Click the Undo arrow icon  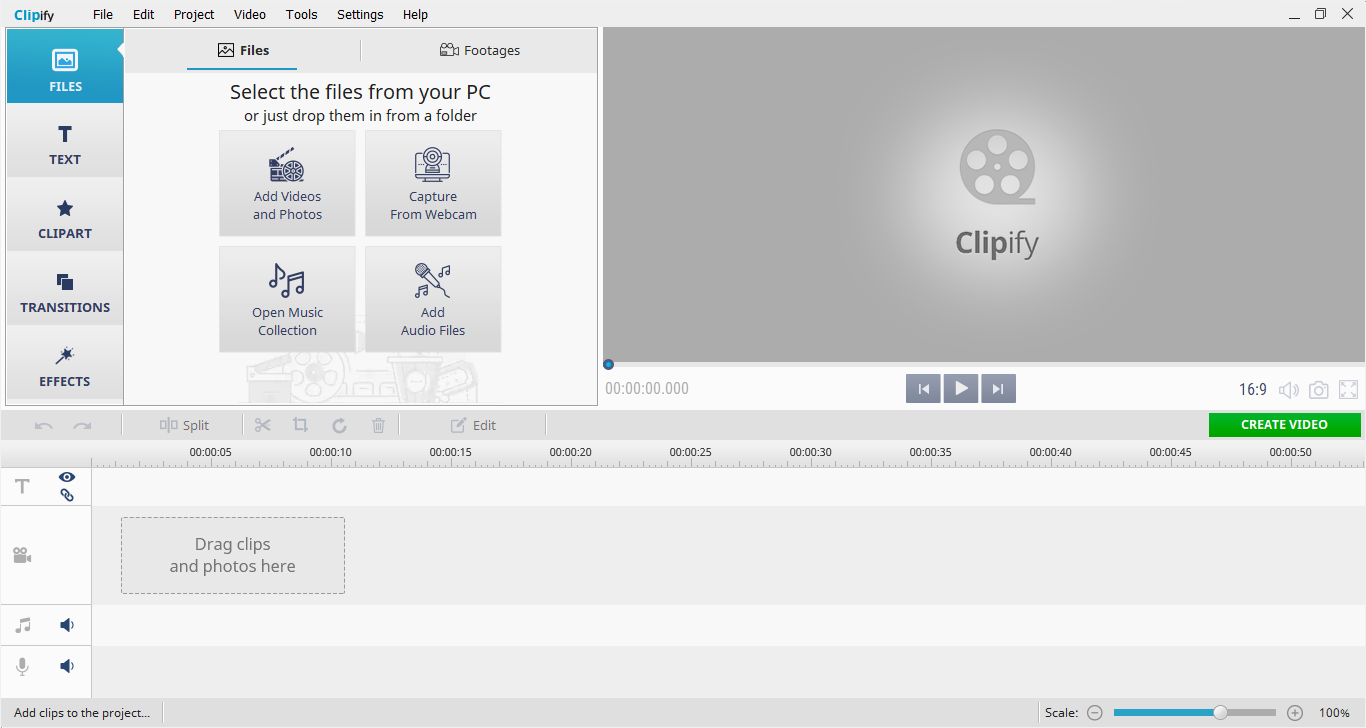pyautogui.click(x=43, y=425)
